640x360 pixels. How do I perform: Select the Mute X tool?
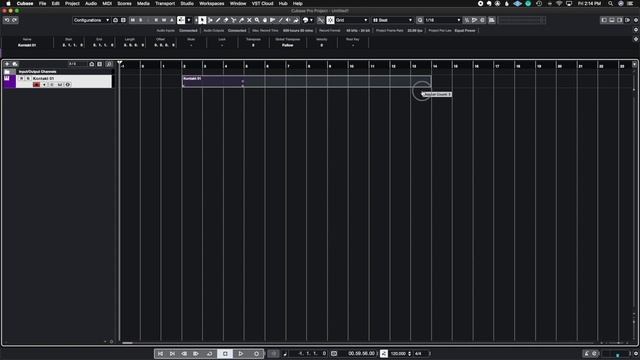(249, 20)
